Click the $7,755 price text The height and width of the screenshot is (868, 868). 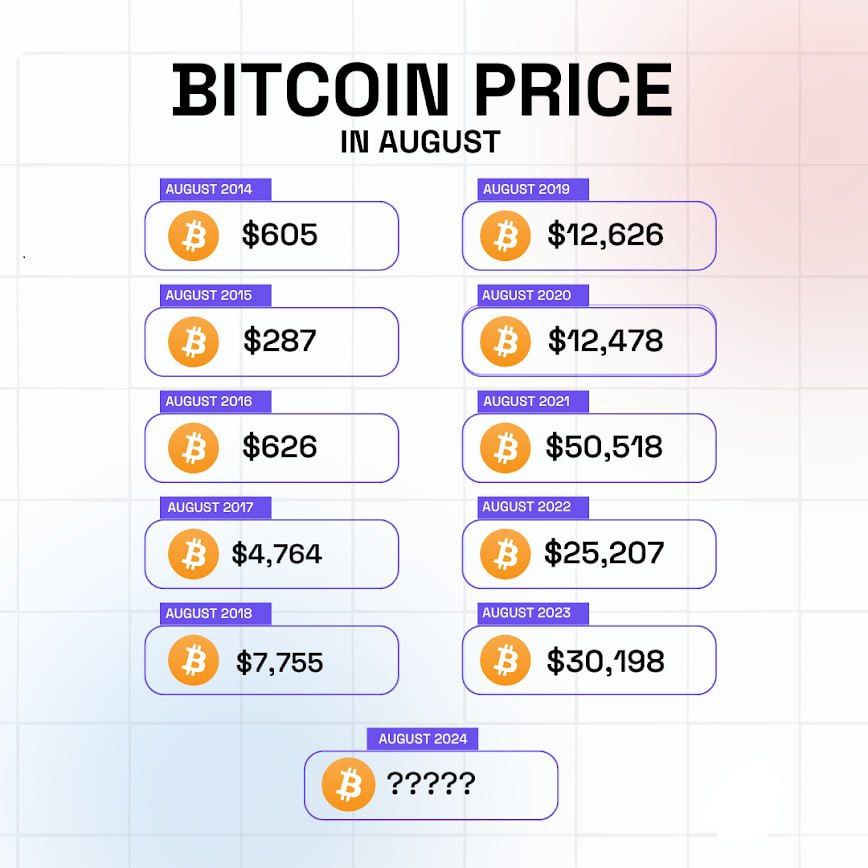pos(280,662)
